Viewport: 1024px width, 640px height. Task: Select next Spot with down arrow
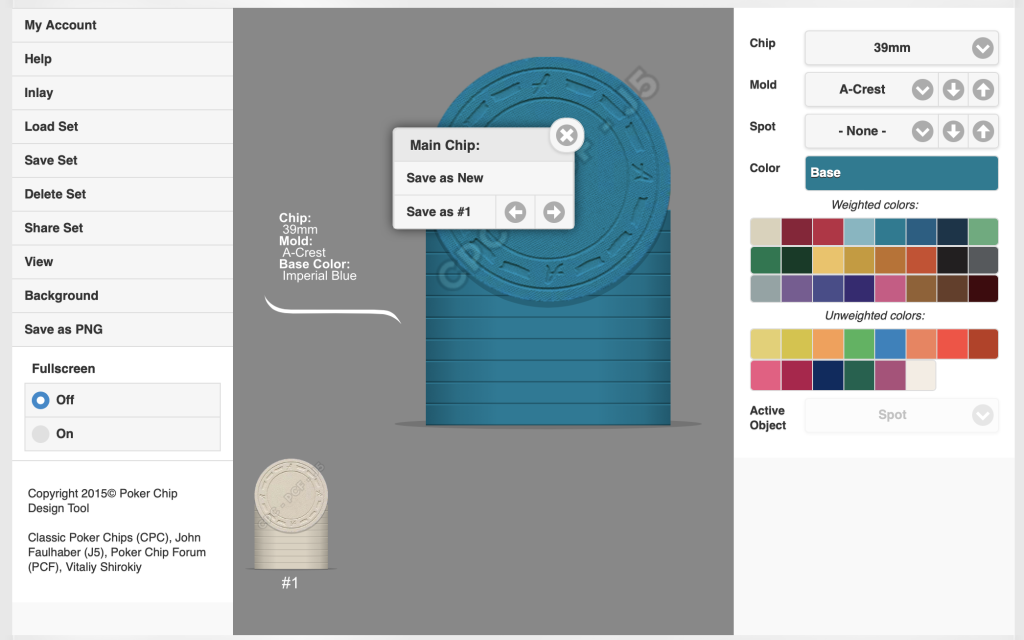pos(953,131)
